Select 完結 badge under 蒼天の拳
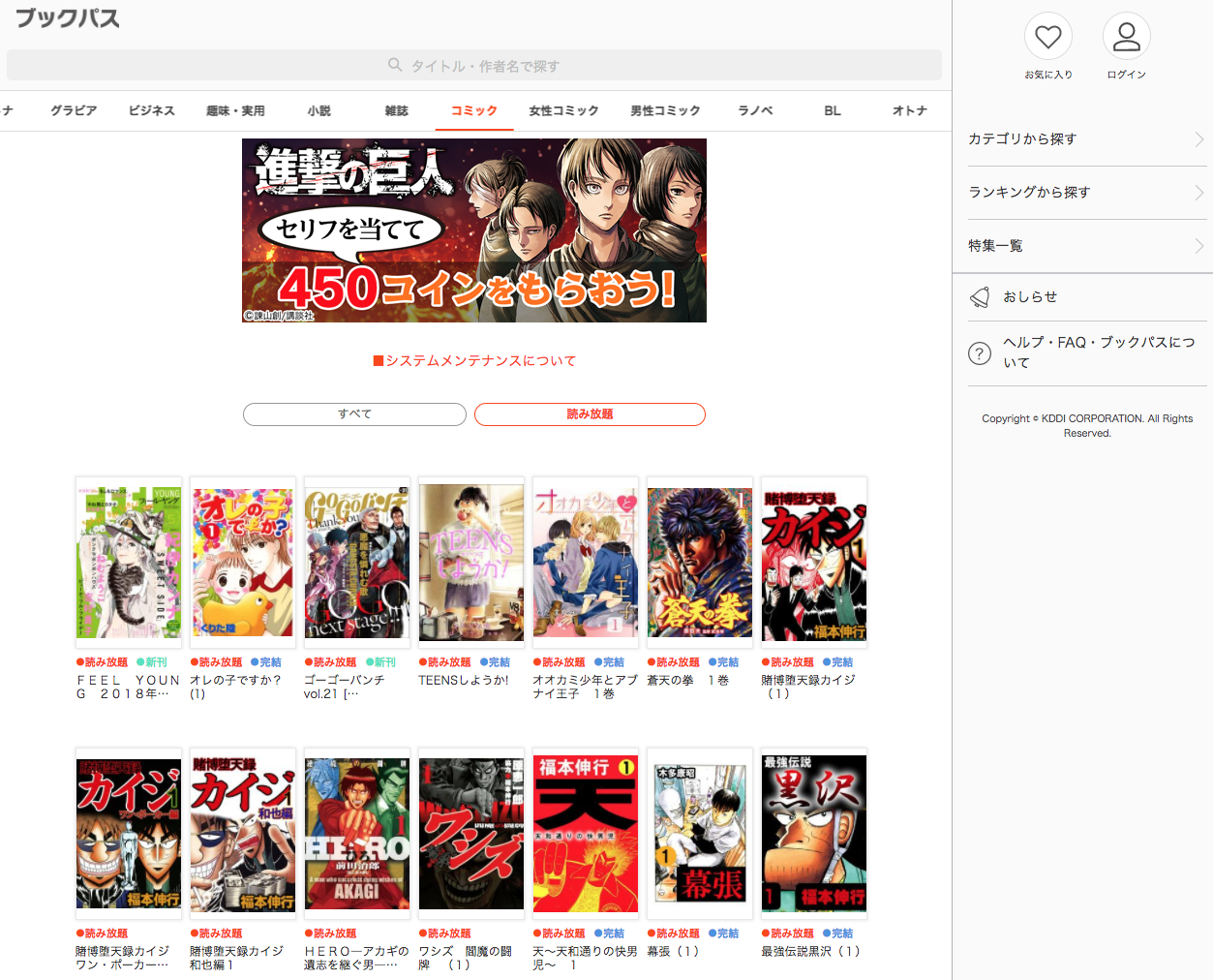The height and width of the screenshot is (980, 1213). [x=724, y=662]
